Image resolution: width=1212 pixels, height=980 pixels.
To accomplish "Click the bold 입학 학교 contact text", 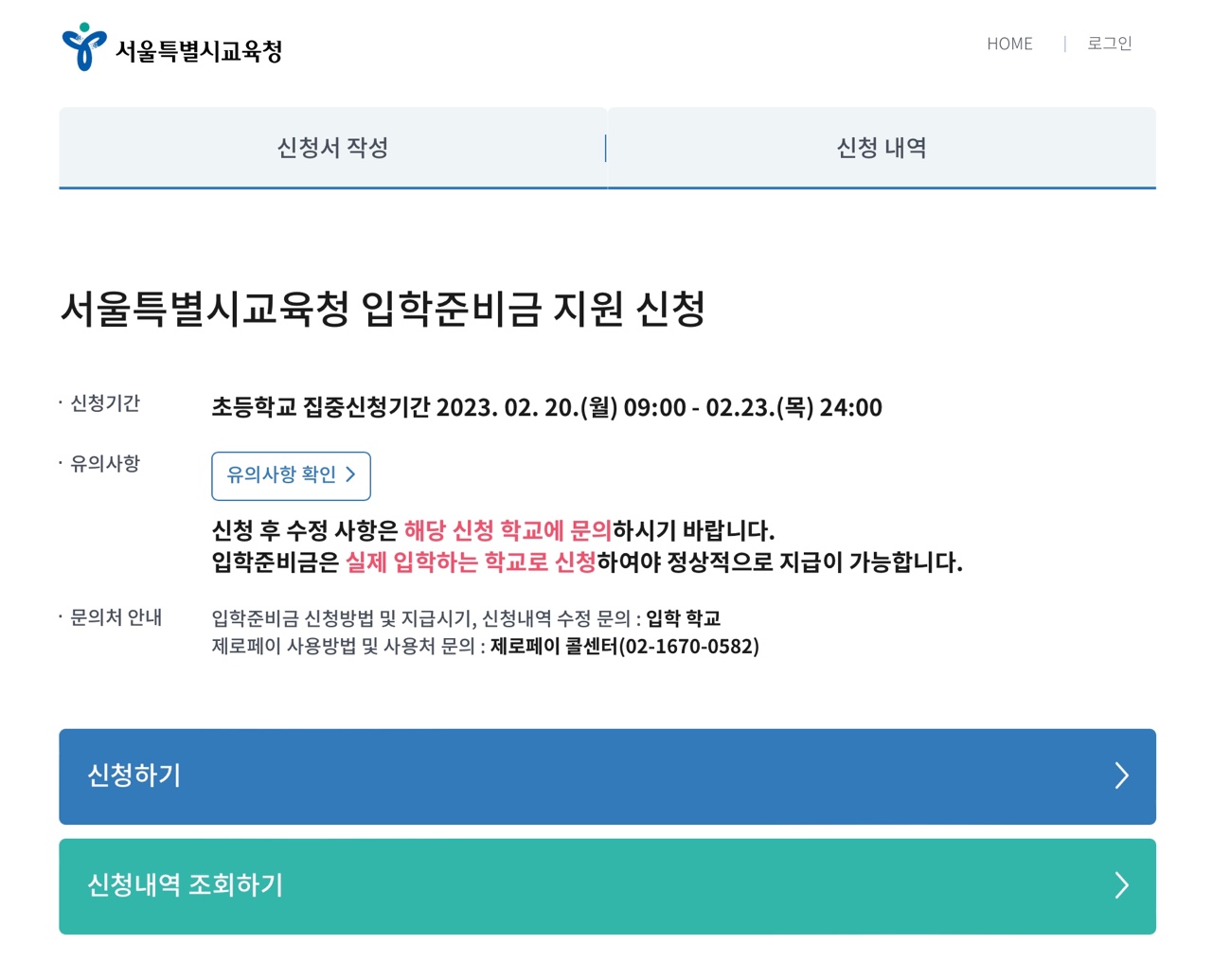I will pyautogui.click(x=685, y=617).
